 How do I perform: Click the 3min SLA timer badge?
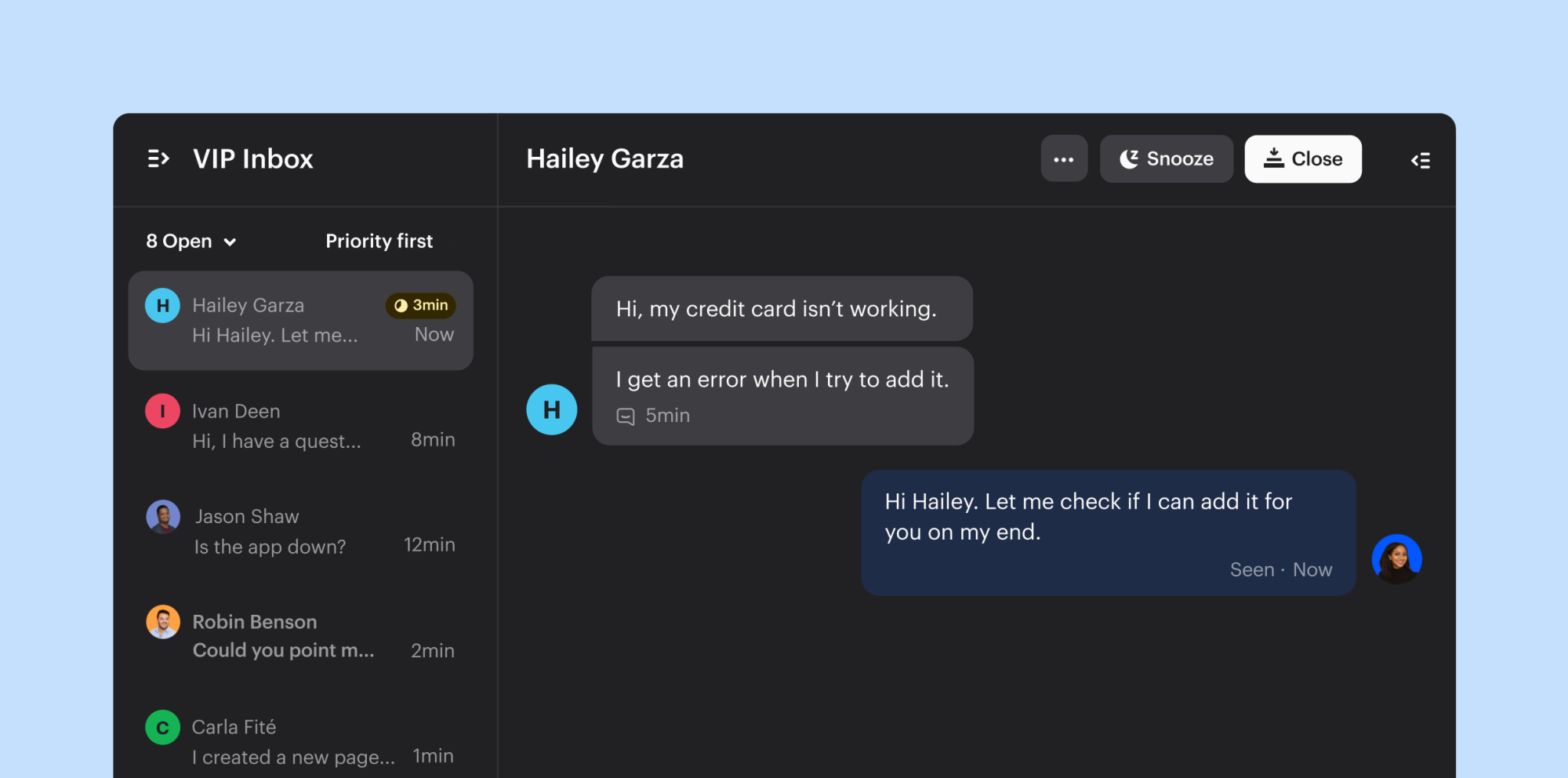point(421,305)
